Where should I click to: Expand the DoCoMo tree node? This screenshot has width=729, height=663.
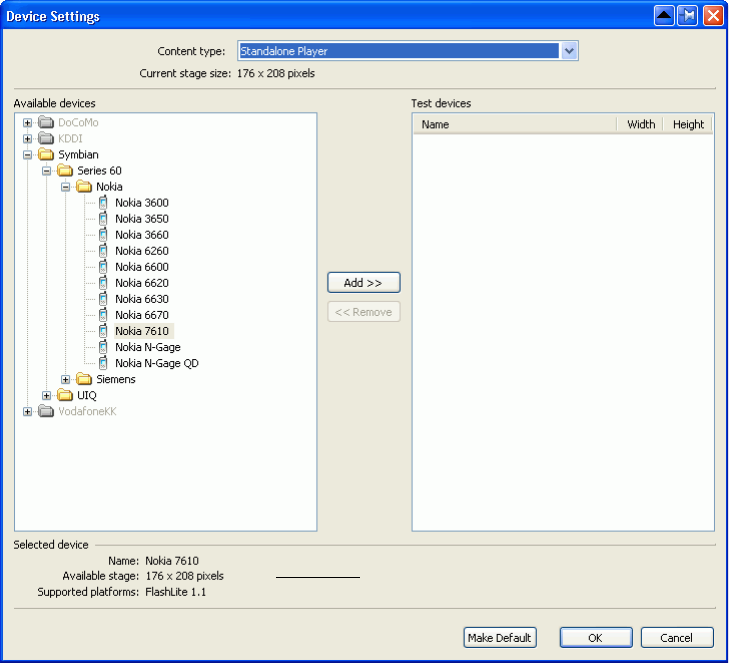(x=28, y=123)
